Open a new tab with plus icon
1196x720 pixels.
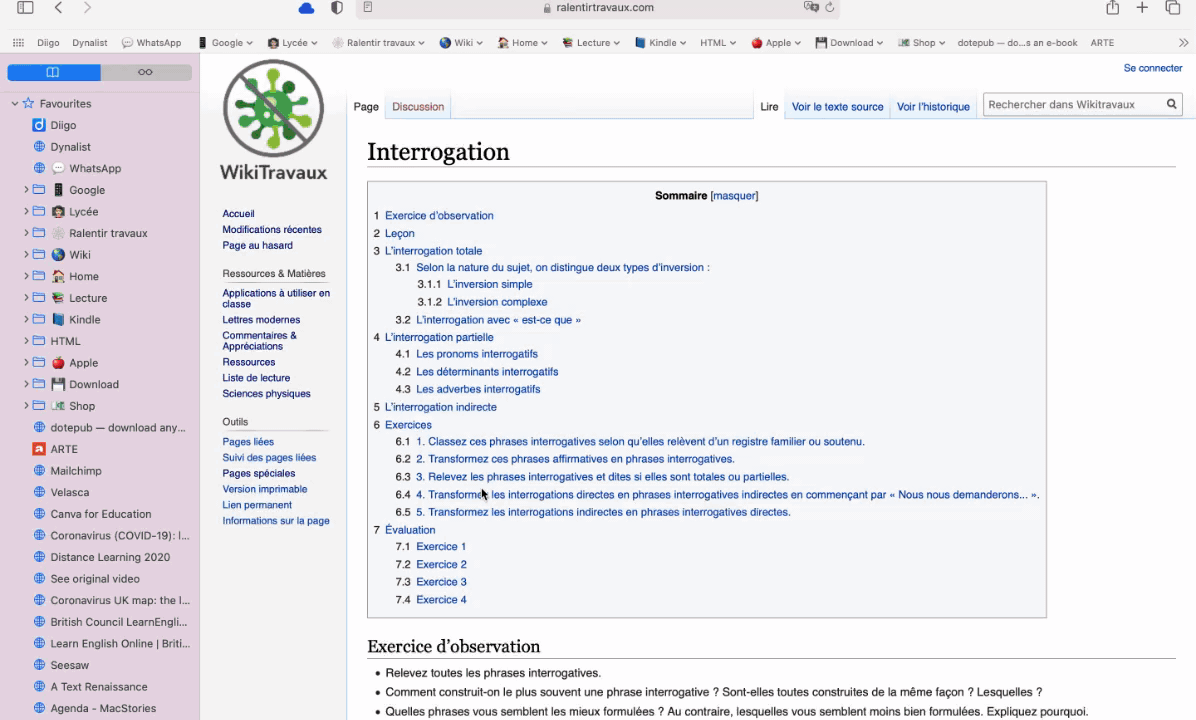coord(1142,8)
